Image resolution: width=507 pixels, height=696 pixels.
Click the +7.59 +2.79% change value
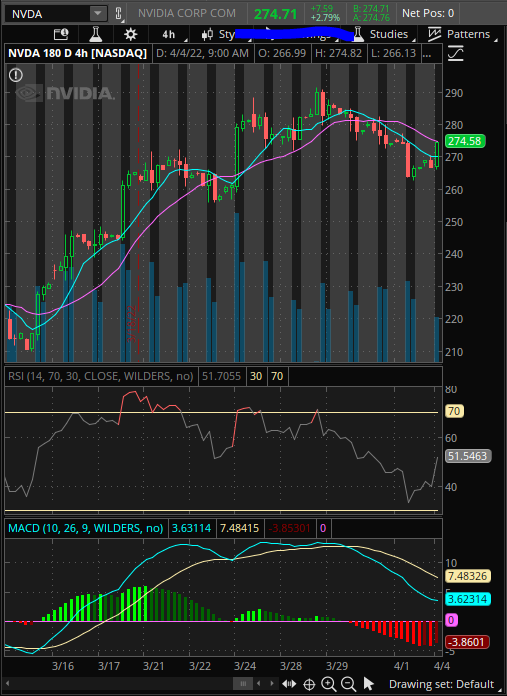[x=325, y=13]
